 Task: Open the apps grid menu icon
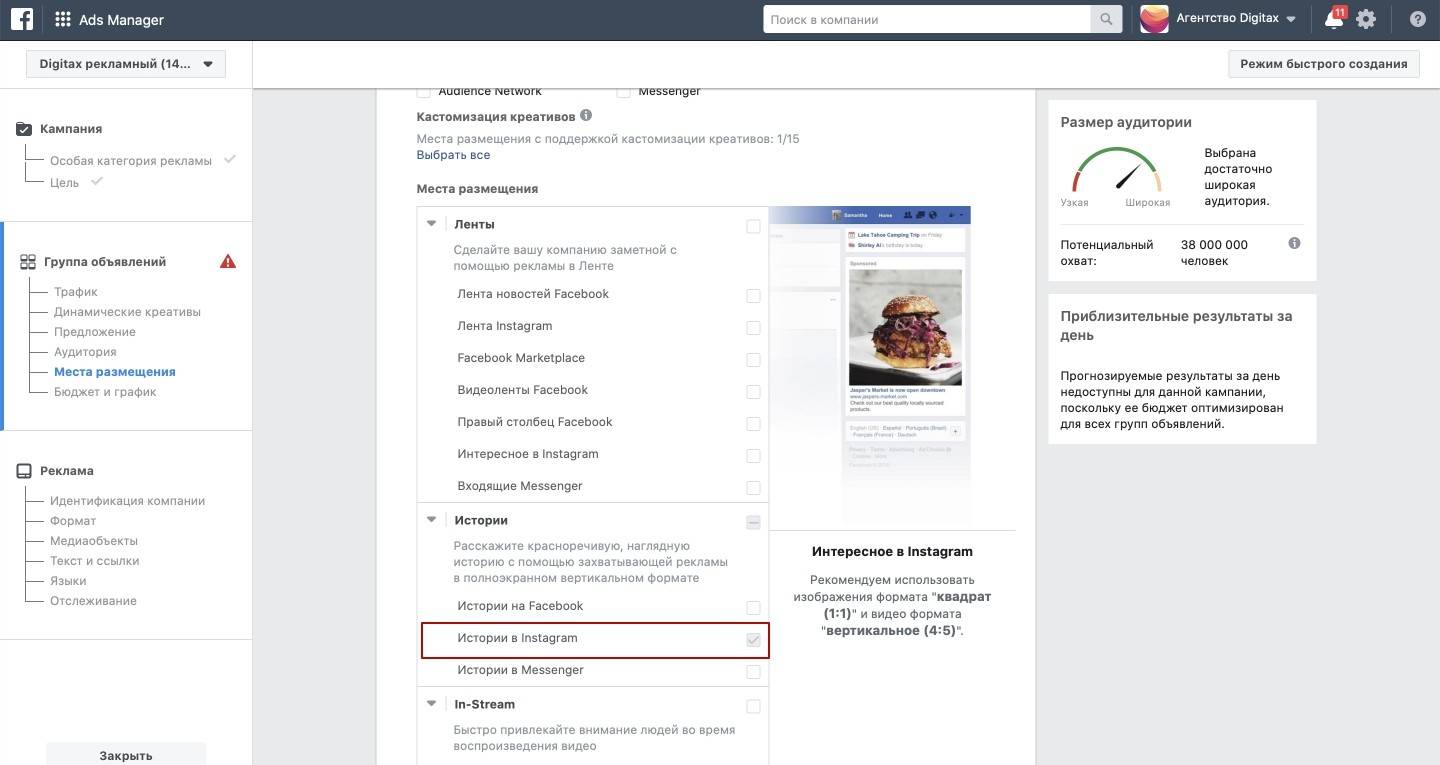point(62,20)
